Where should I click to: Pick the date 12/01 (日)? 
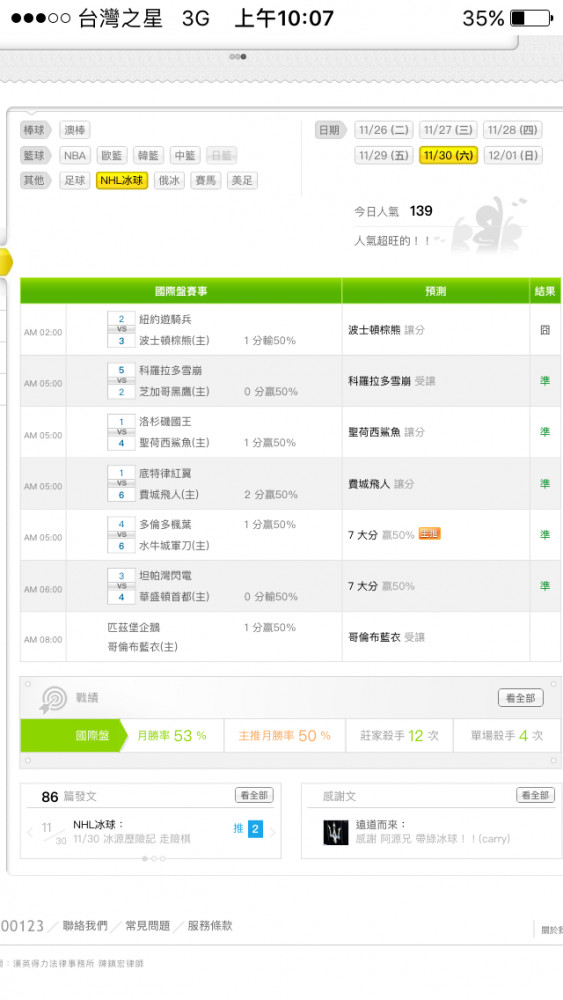pos(513,156)
